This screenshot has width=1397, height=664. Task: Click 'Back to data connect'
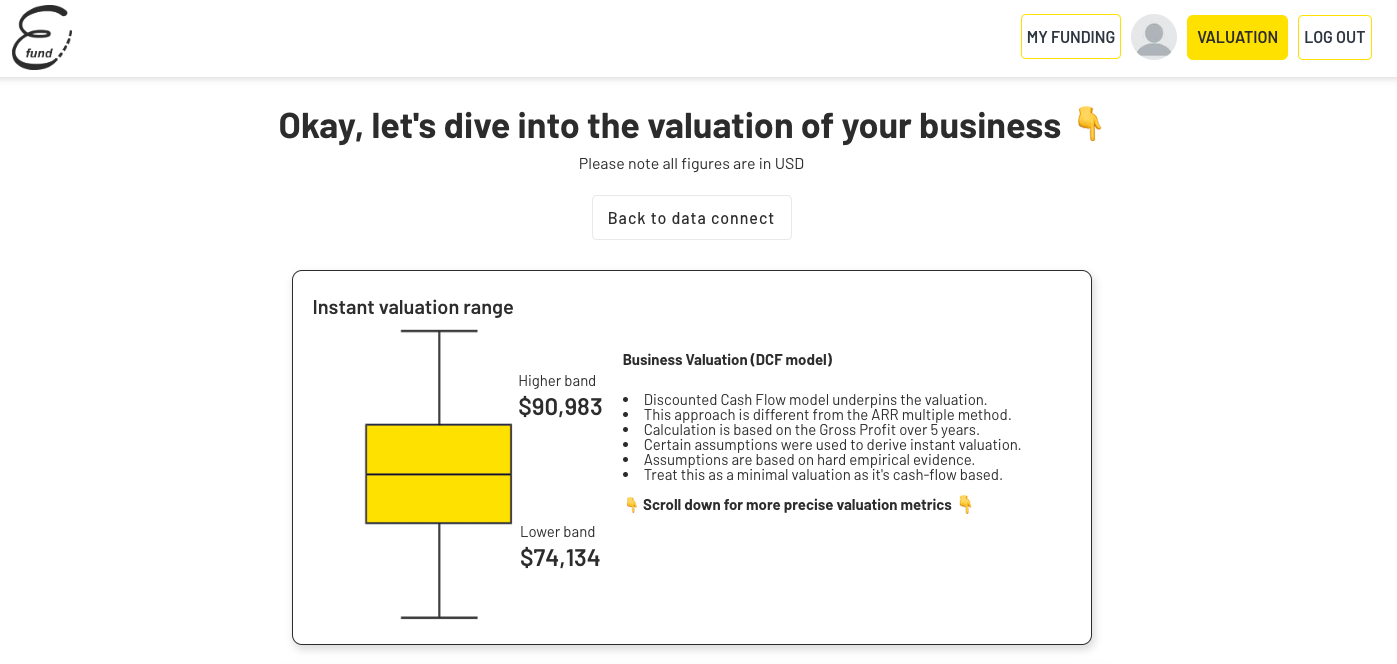[x=691, y=217]
